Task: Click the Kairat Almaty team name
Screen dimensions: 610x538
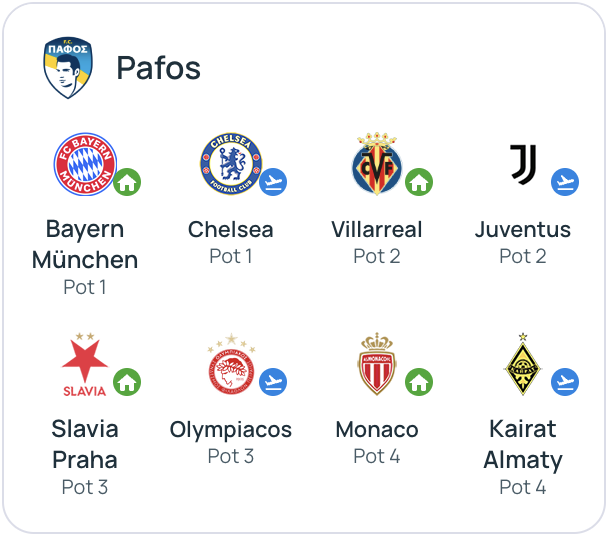Action: pos(523,445)
